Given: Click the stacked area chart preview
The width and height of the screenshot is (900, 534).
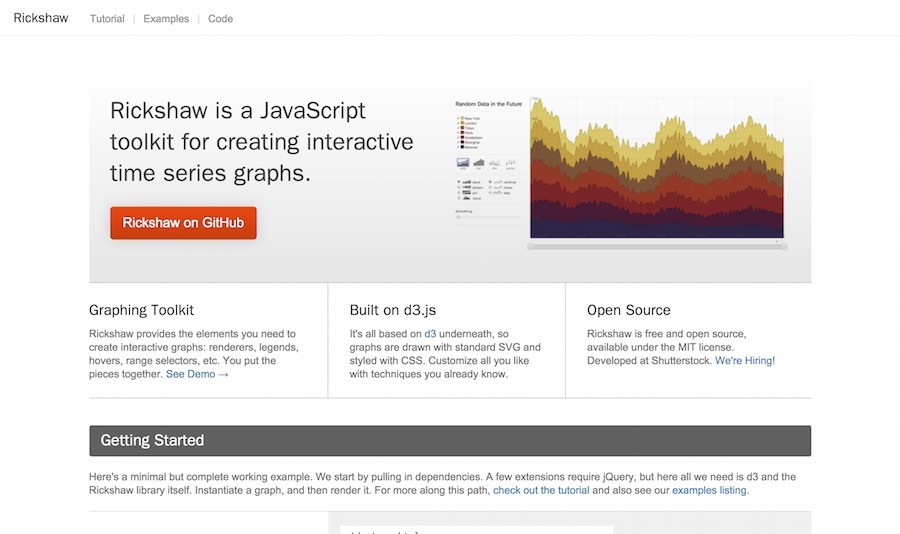Looking at the screenshot, I should 657,167.
